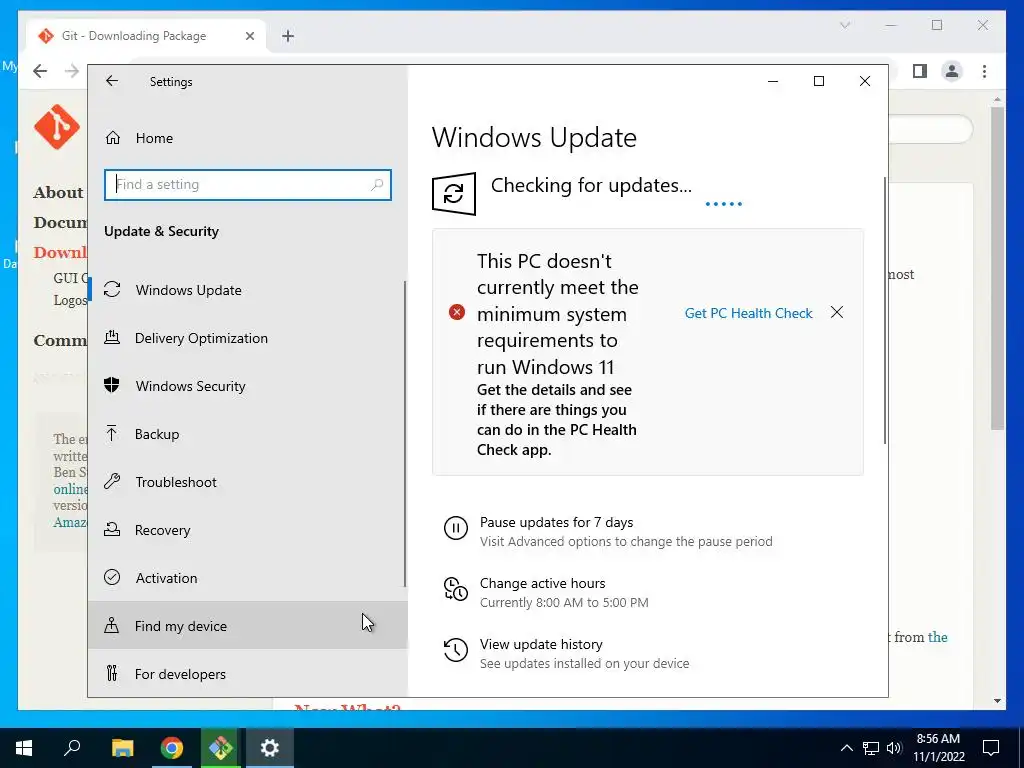Go back using the Settings back arrow
This screenshot has width=1024, height=768.
point(112,81)
